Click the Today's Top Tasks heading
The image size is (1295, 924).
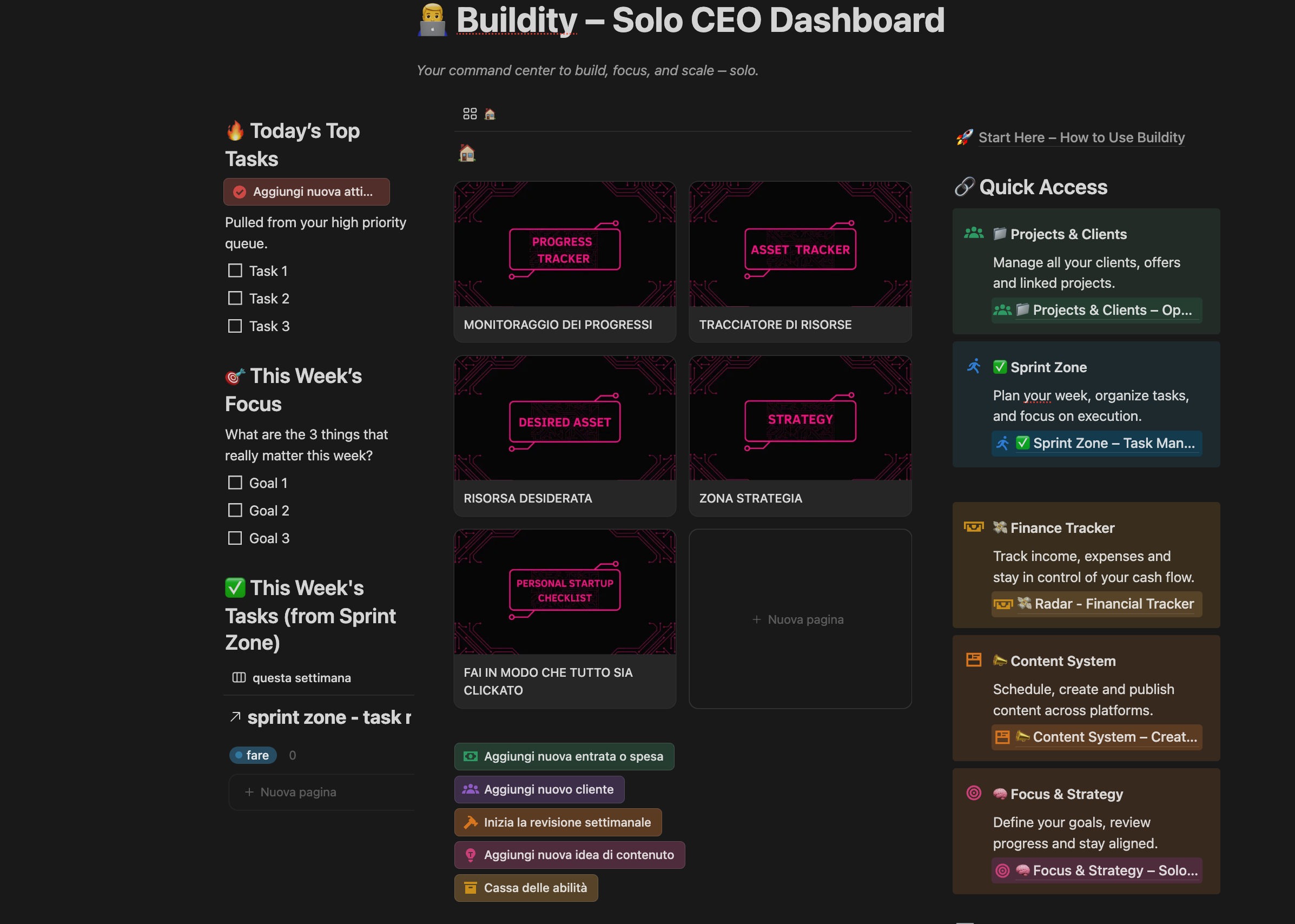click(x=293, y=144)
